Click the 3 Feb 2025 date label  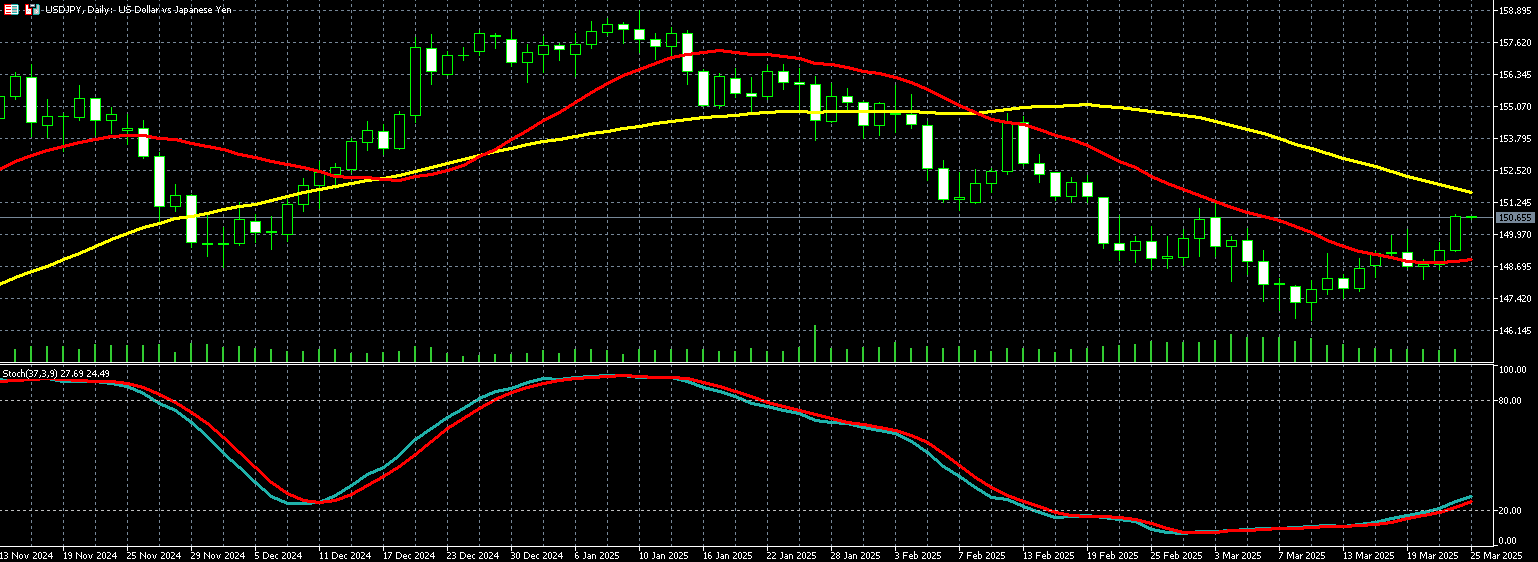pos(918,555)
